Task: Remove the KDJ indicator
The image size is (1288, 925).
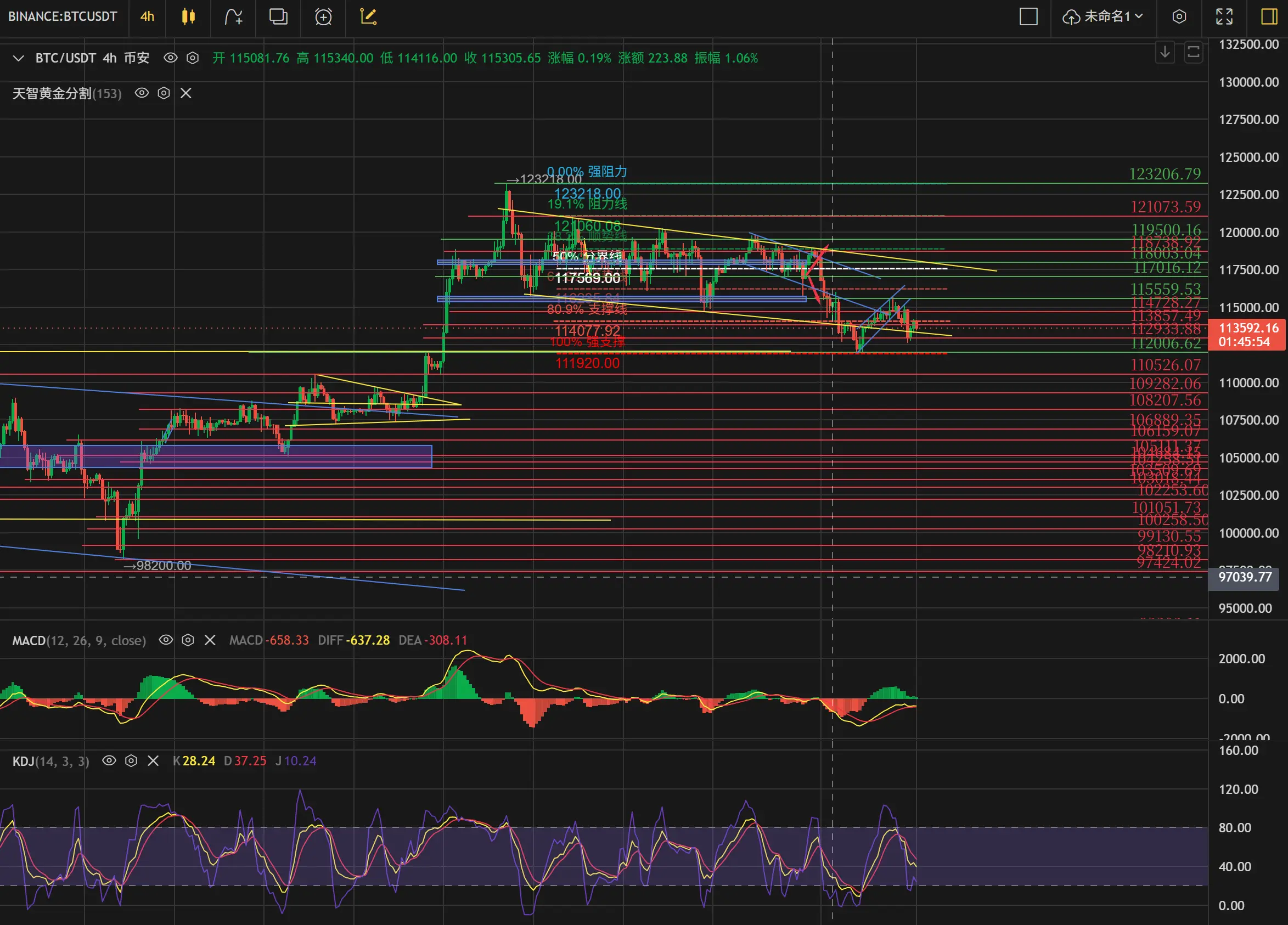Action: click(153, 760)
